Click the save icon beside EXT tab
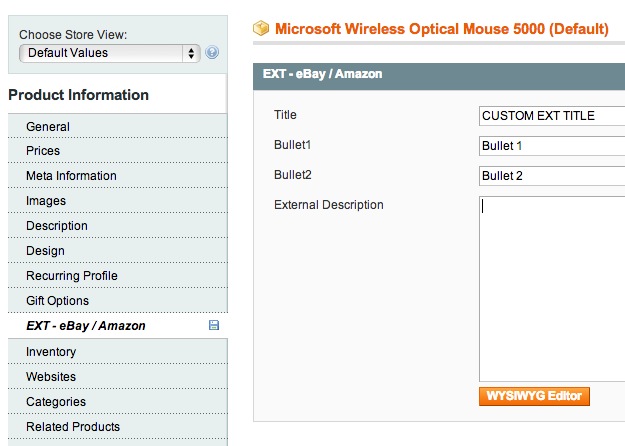The image size is (625, 446). coord(214,325)
